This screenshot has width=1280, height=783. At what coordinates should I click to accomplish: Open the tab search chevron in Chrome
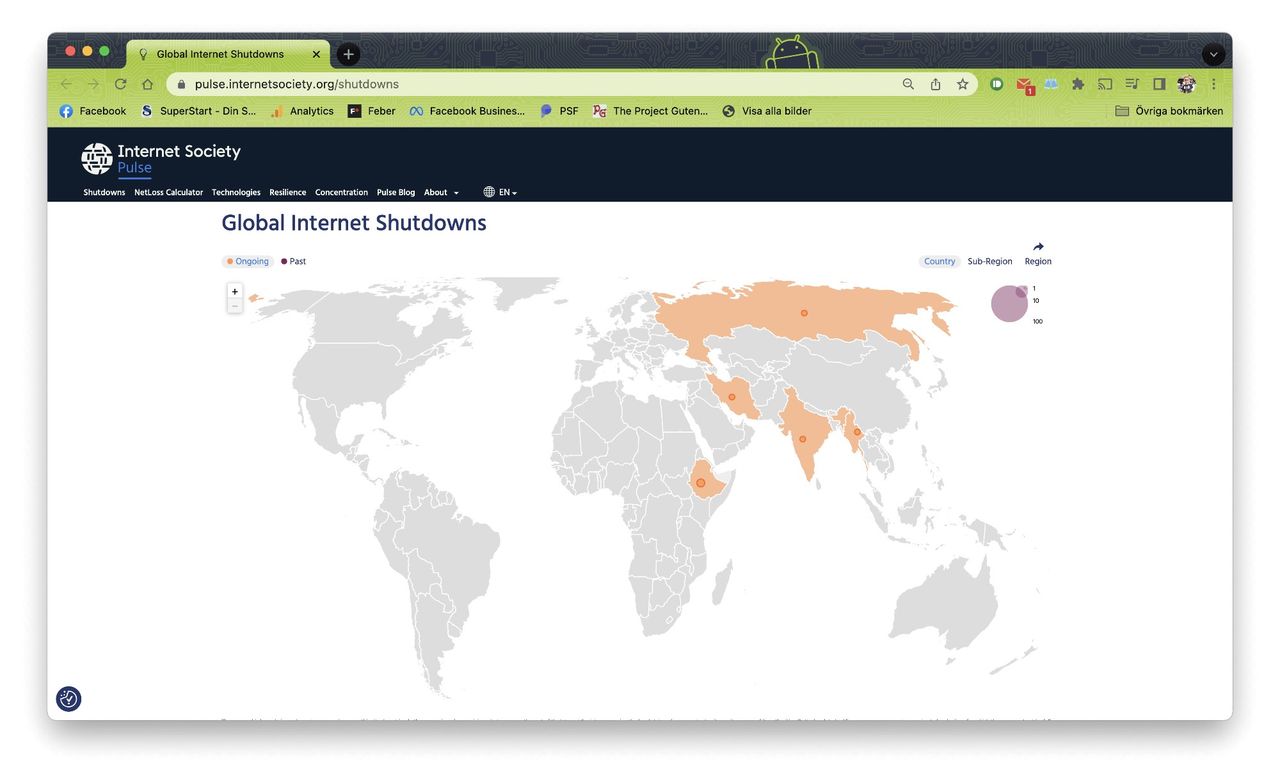pos(1213,54)
